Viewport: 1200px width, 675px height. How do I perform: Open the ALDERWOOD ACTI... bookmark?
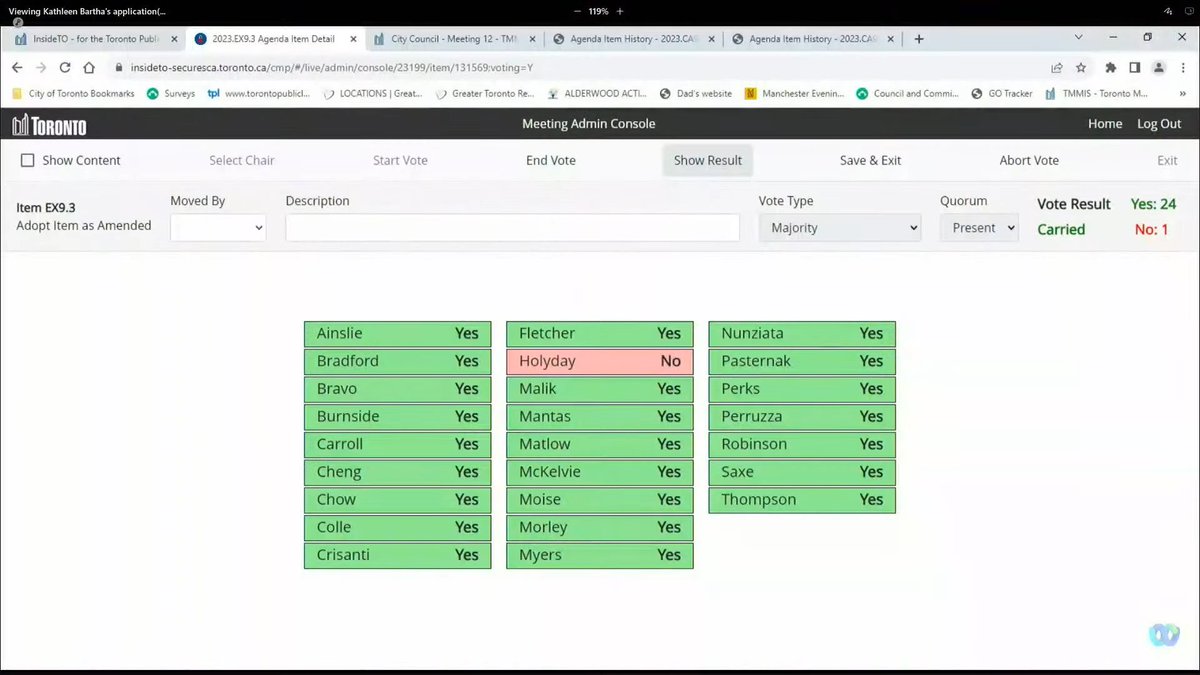click(x=598, y=94)
